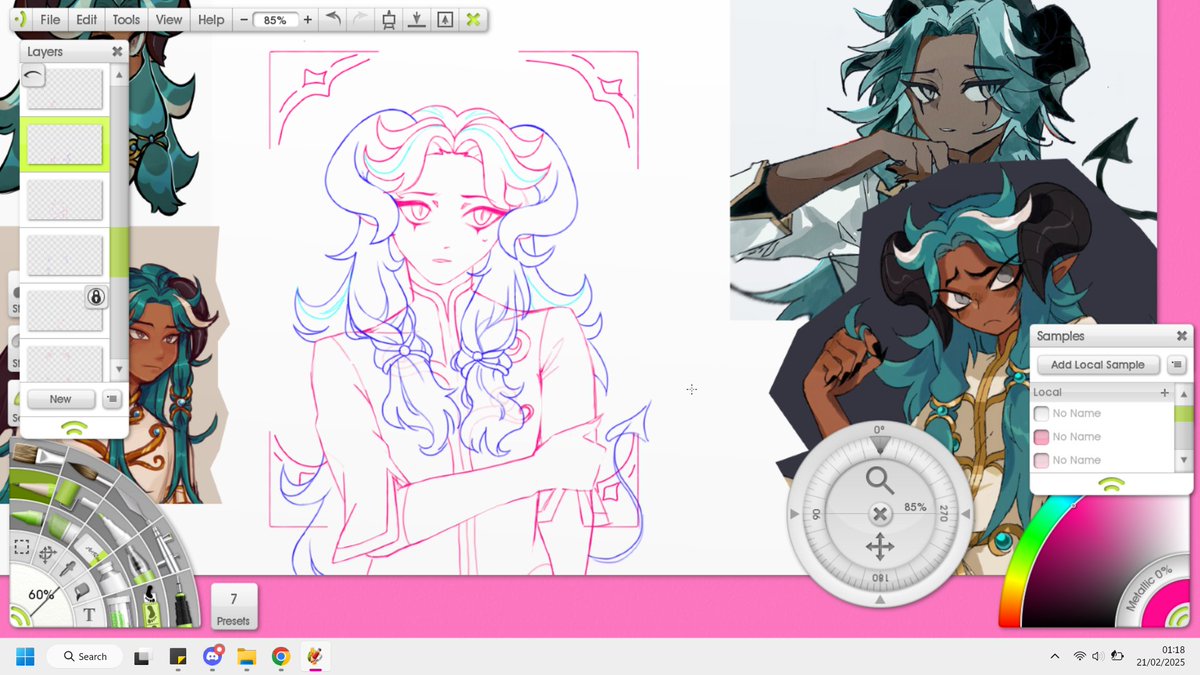Open the Windows Start menu

[x=25, y=656]
